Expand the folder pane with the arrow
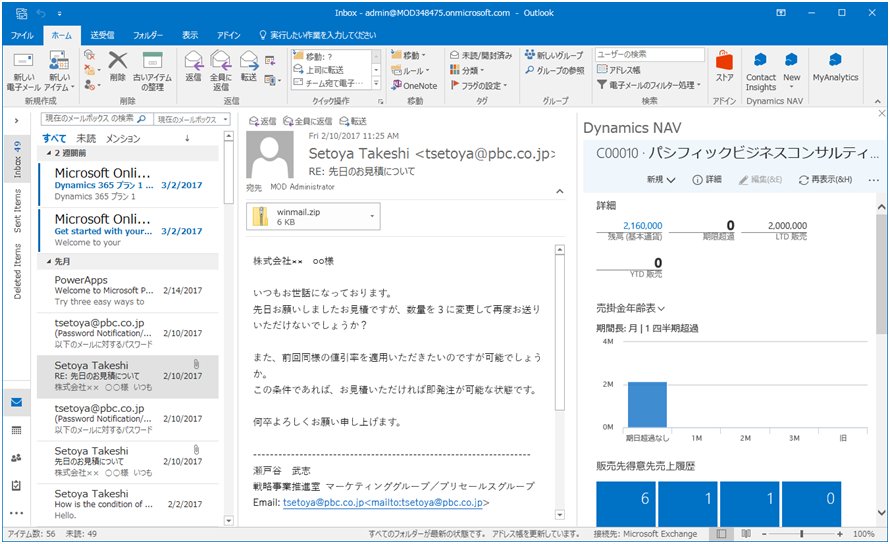This screenshot has width=890, height=544. (16, 120)
